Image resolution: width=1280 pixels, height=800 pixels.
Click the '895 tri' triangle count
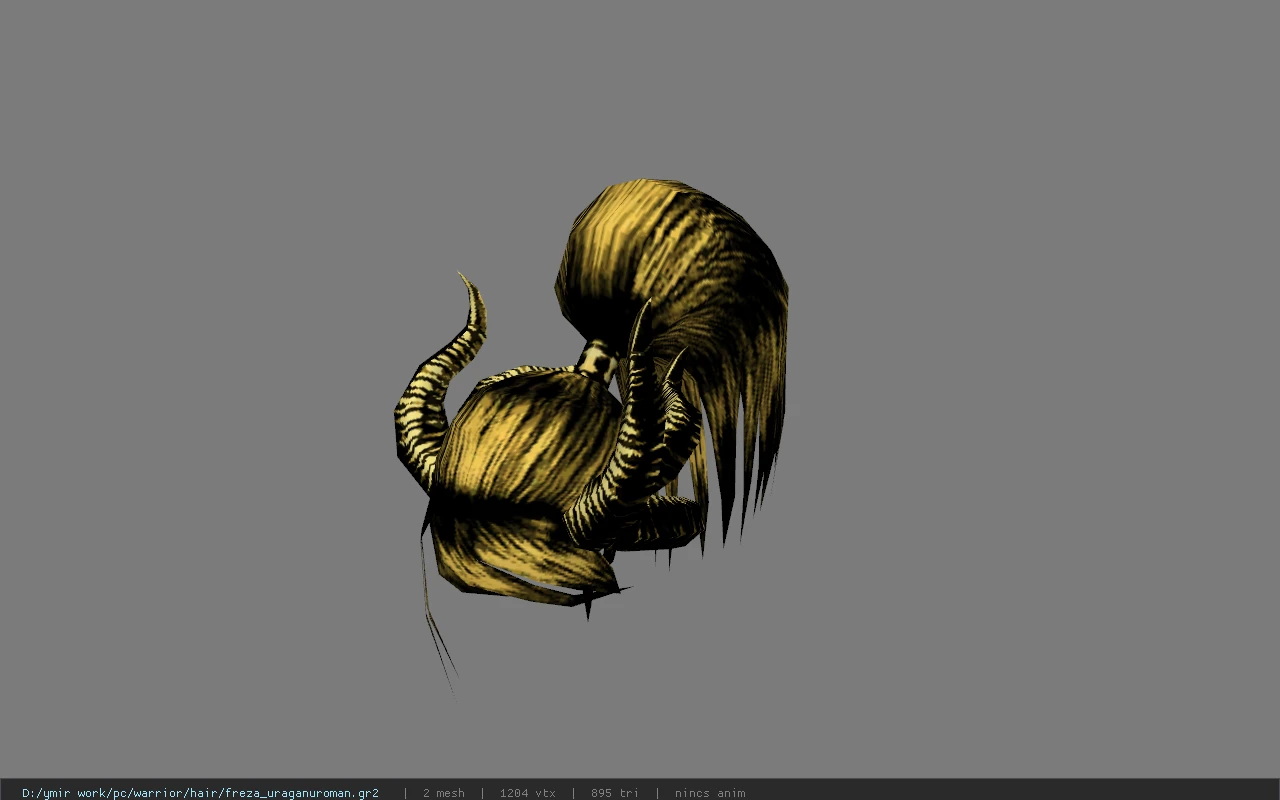tap(614, 793)
